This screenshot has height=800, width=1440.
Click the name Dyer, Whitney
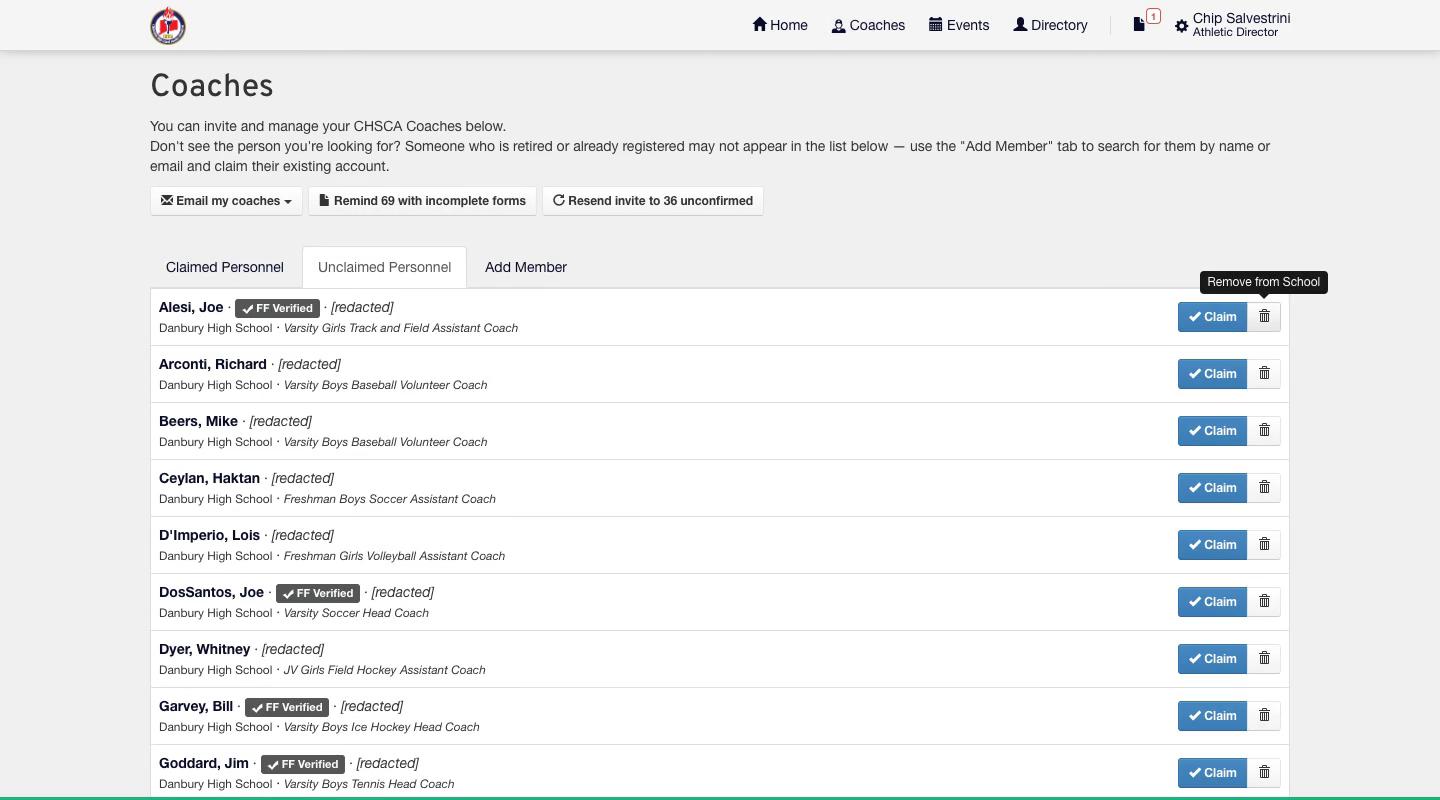204,649
